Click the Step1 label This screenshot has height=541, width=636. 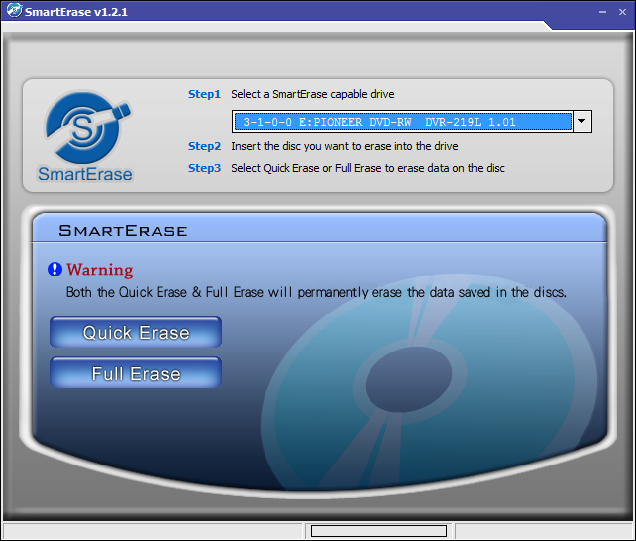point(204,94)
